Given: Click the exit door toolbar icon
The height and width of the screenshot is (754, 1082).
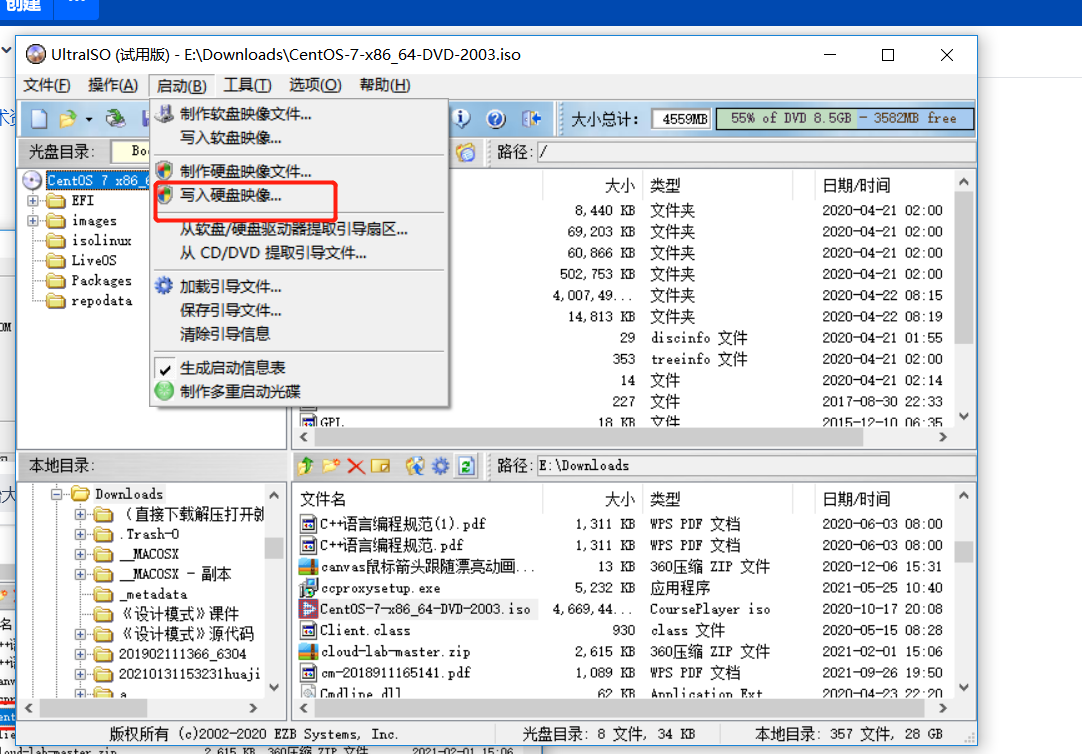Looking at the screenshot, I should pyautogui.click(x=531, y=119).
